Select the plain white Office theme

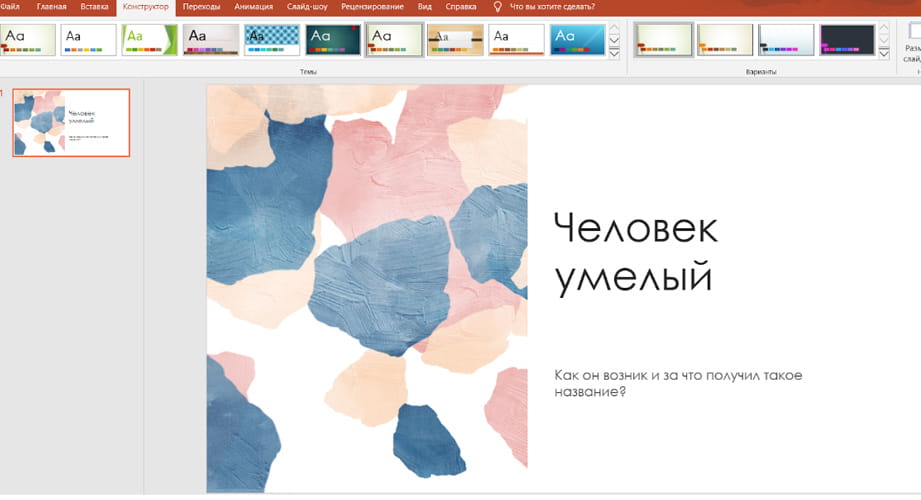click(88, 40)
